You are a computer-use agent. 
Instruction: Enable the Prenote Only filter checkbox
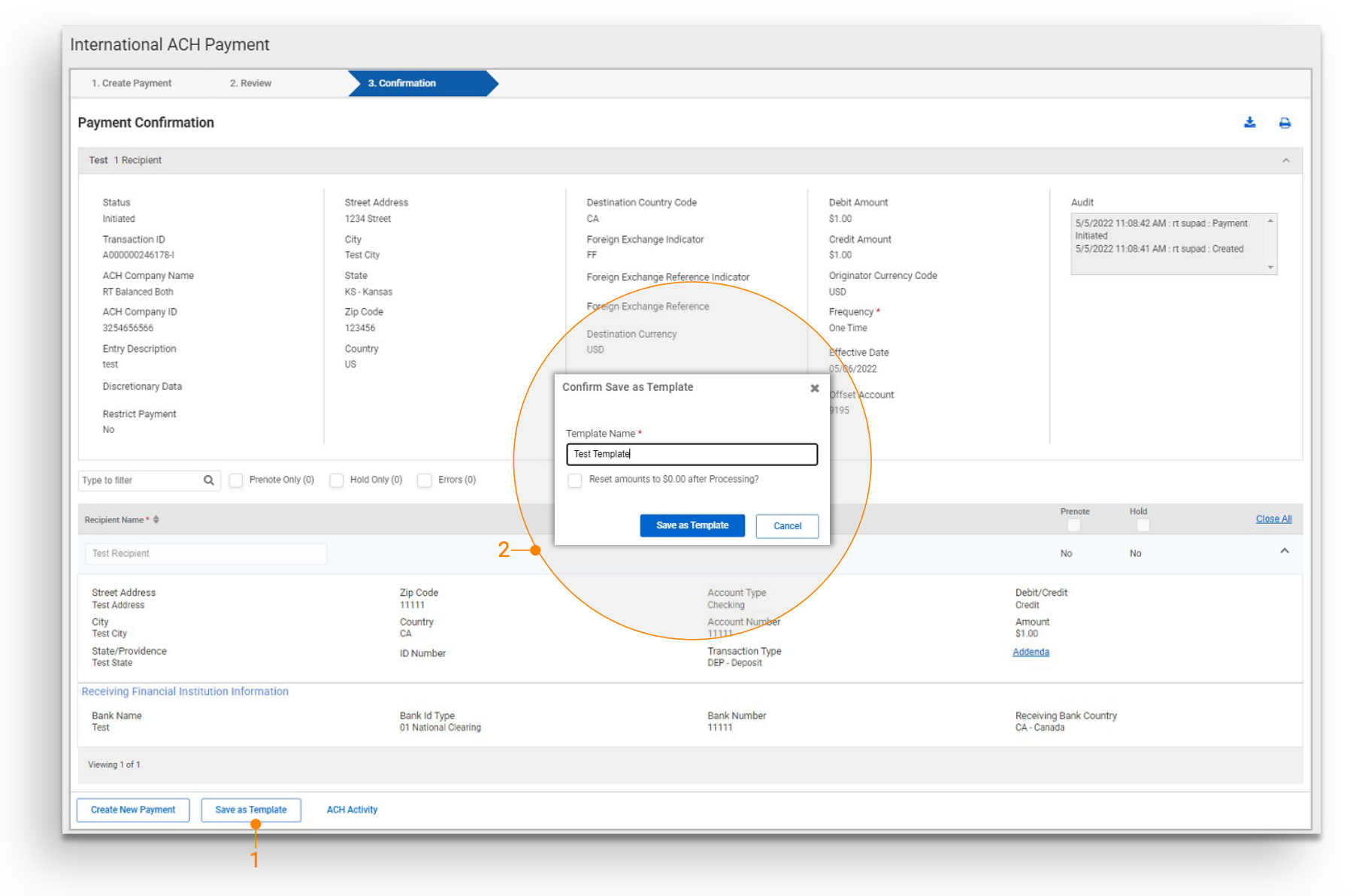236,480
